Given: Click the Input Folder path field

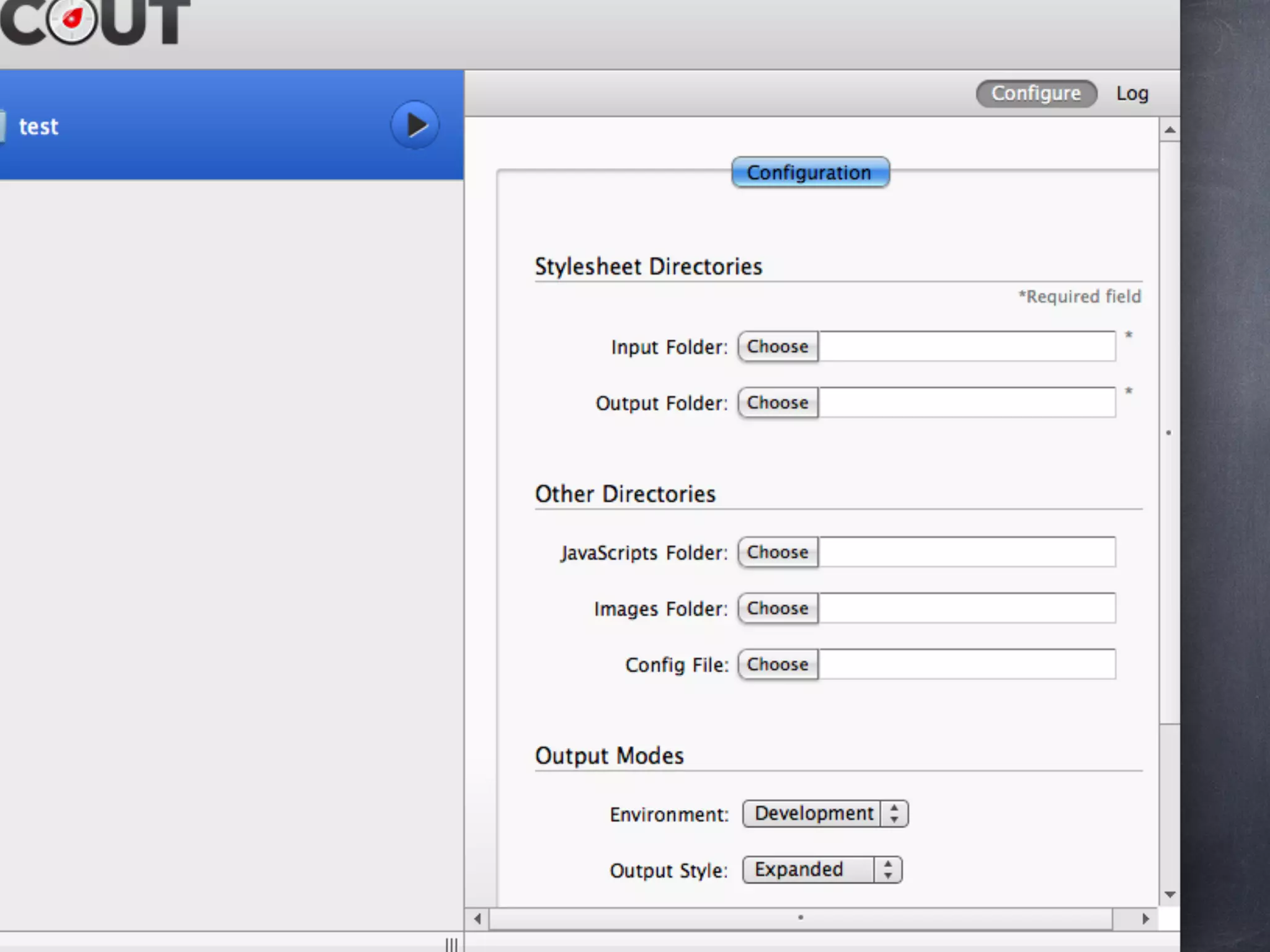Looking at the screenshot, I should (966, 346).
